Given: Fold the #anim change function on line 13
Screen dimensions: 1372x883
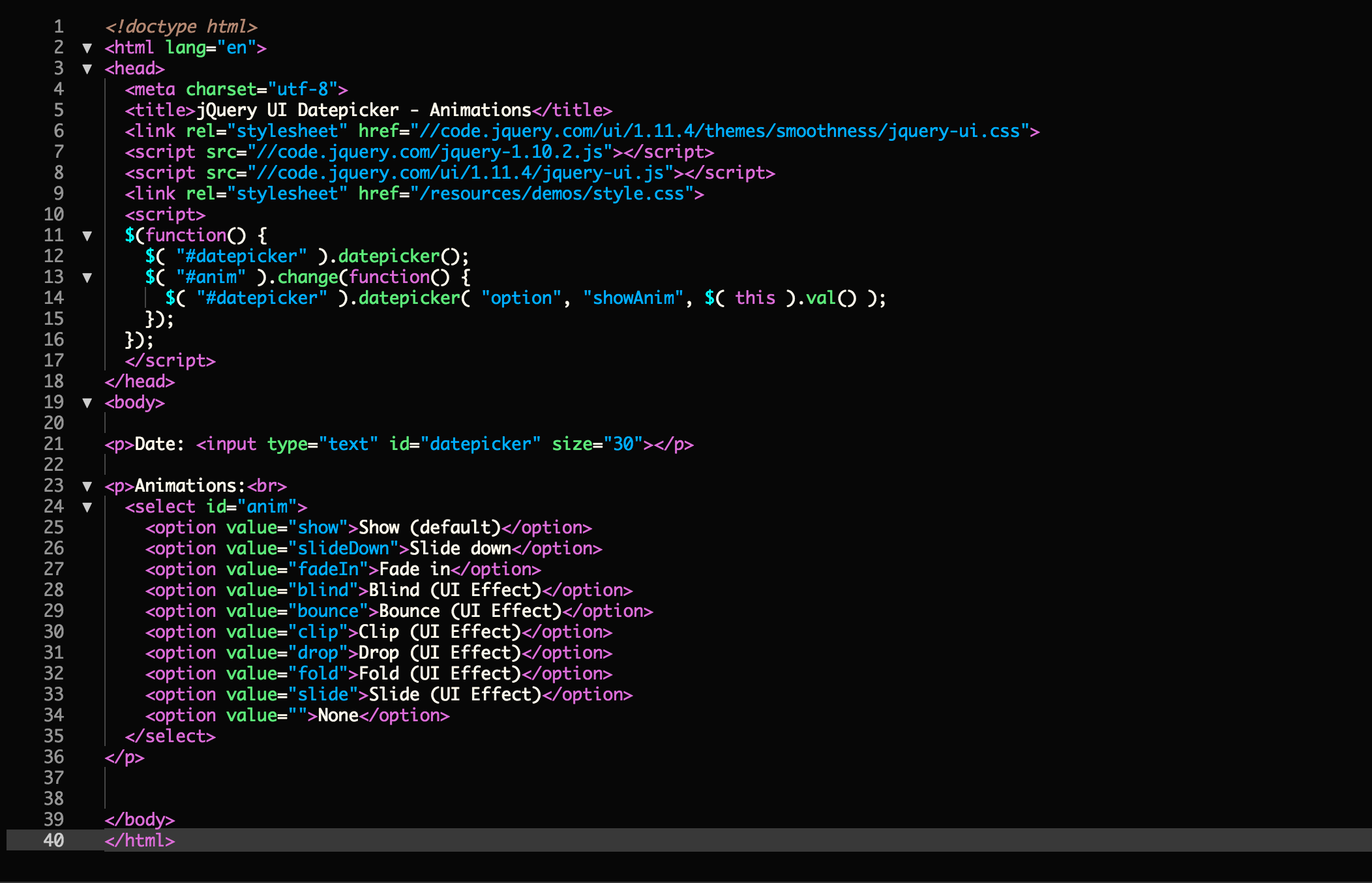Looking at the screenshot, I should coord(87,277).
